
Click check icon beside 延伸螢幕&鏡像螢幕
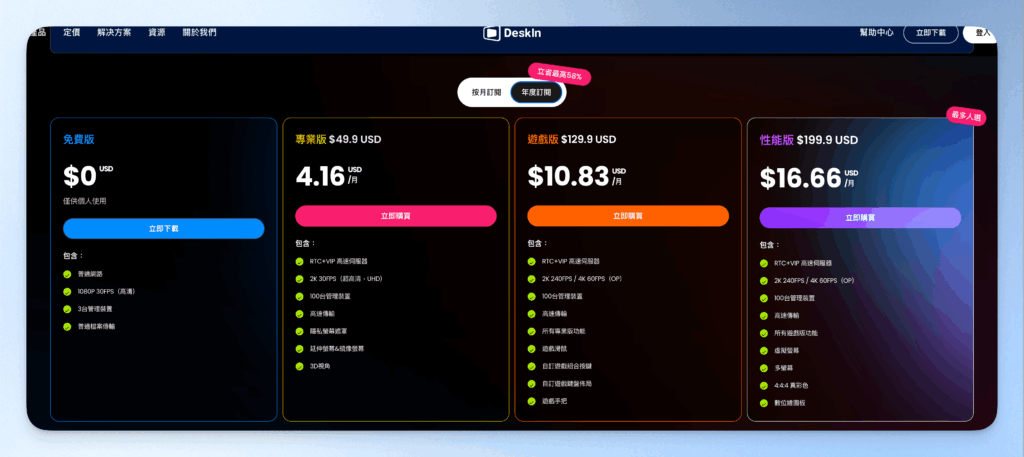[x=300, y=349]
